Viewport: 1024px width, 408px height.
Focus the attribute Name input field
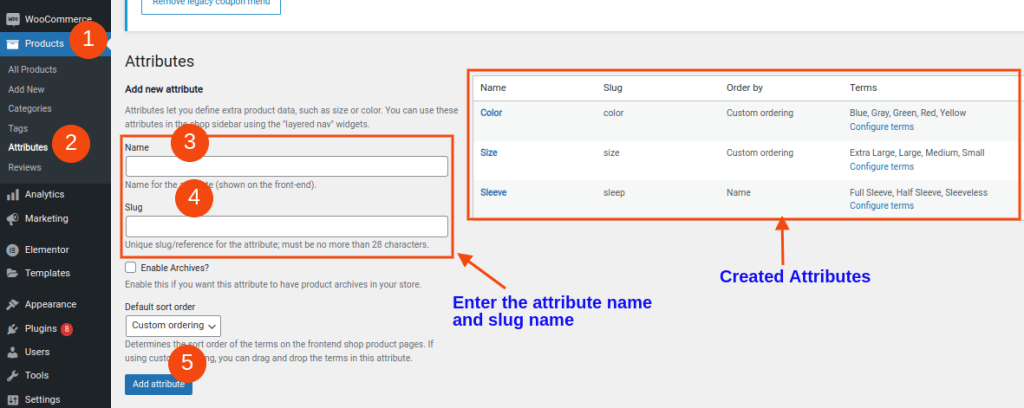point(287,166)
